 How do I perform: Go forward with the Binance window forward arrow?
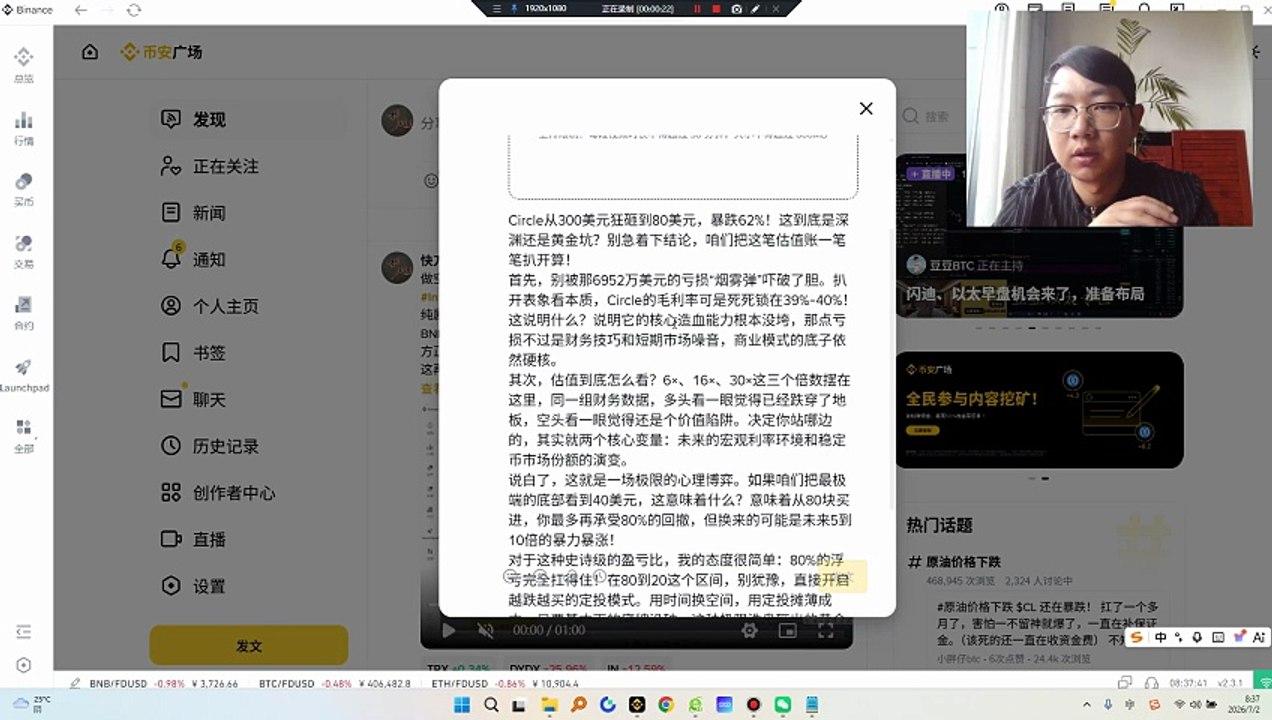(x=107, y=10)
